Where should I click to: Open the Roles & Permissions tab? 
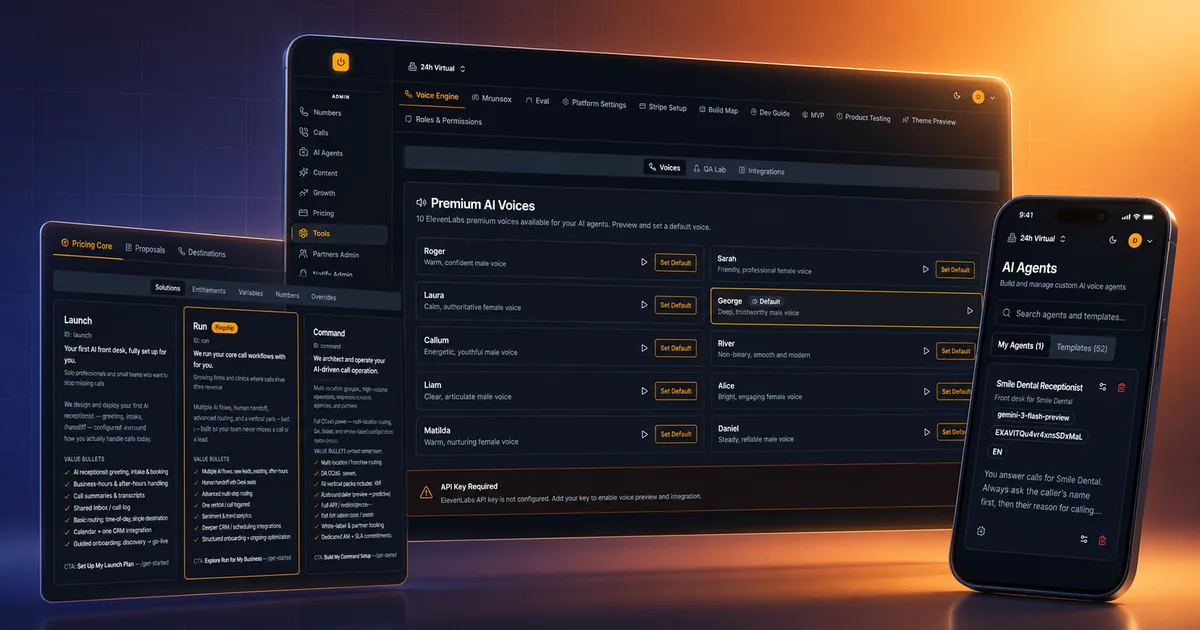pyautogui.click(x=443, y=121)
